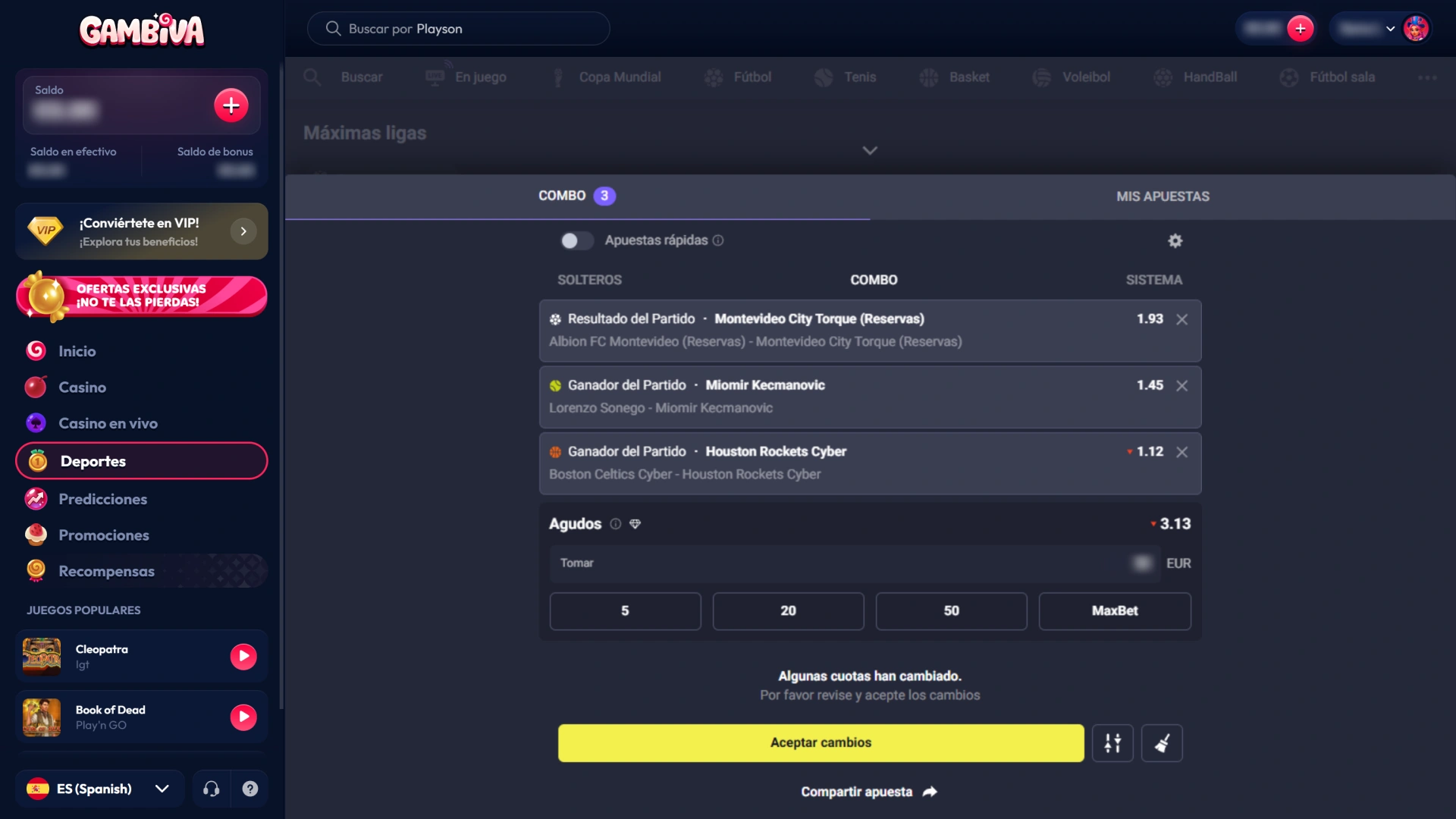Play the Book of Dead game
1456x819 pixels.
tap(243, 717)
